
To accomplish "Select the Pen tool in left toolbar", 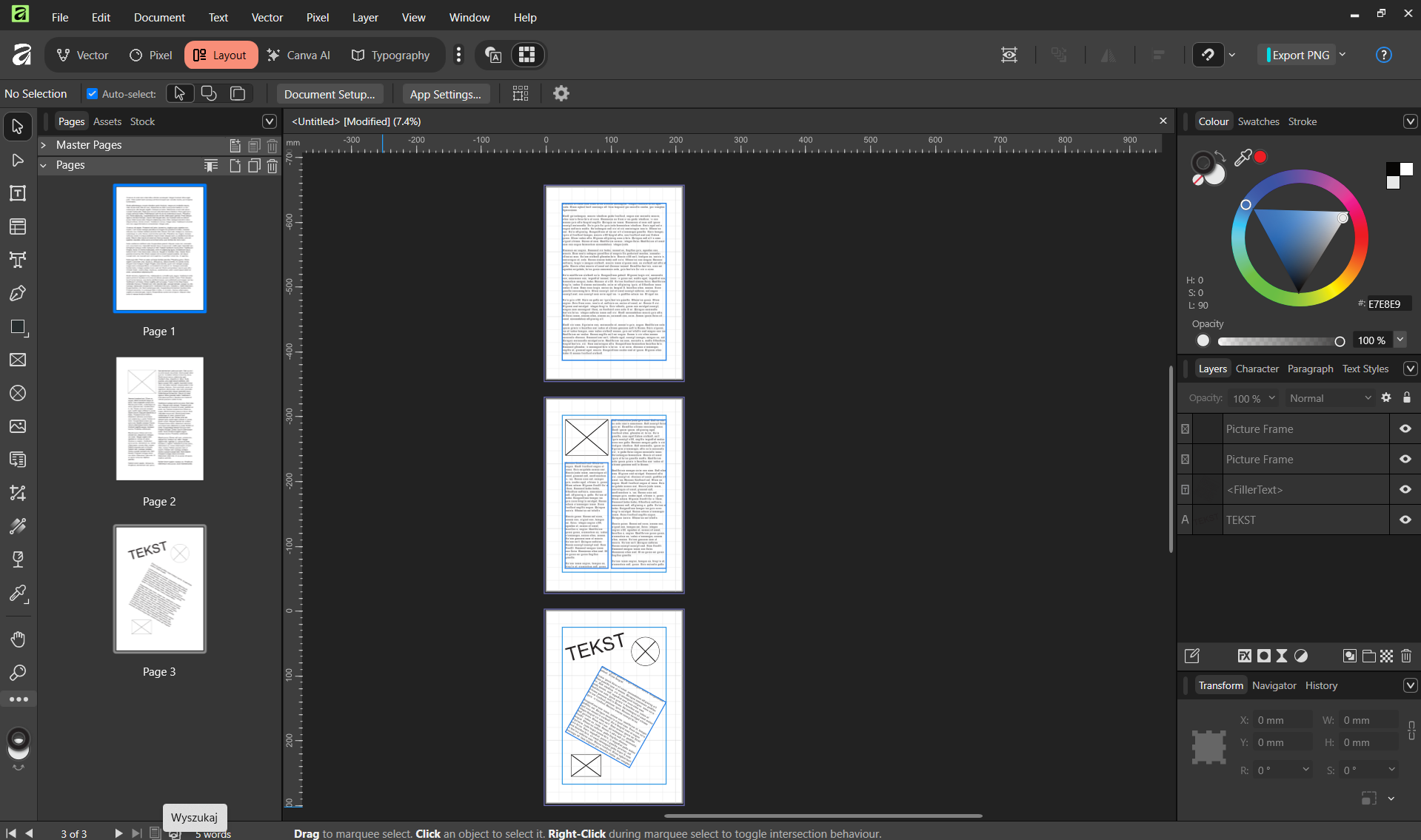I will click(18, 294).
